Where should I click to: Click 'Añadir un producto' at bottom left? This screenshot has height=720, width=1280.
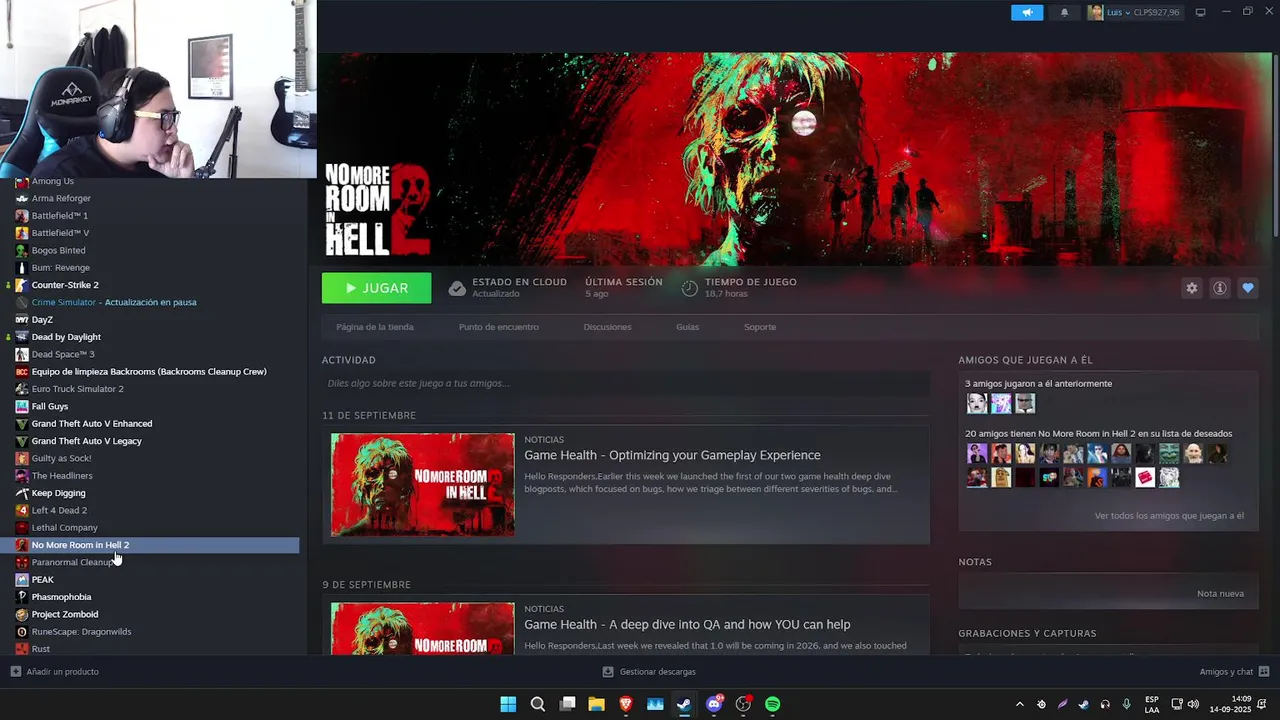point(55,671)
